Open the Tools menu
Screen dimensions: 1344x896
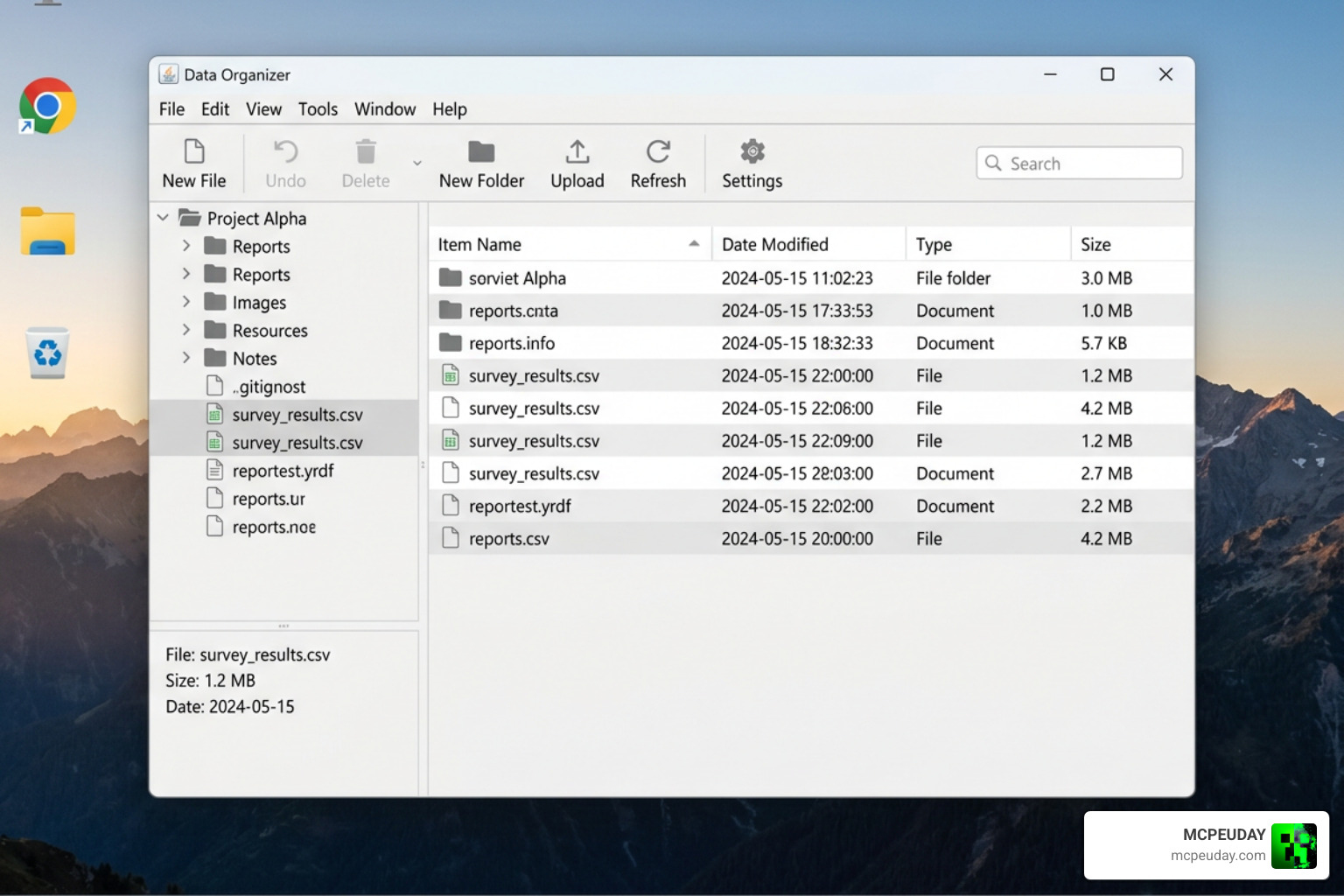[x=318, y=108]
